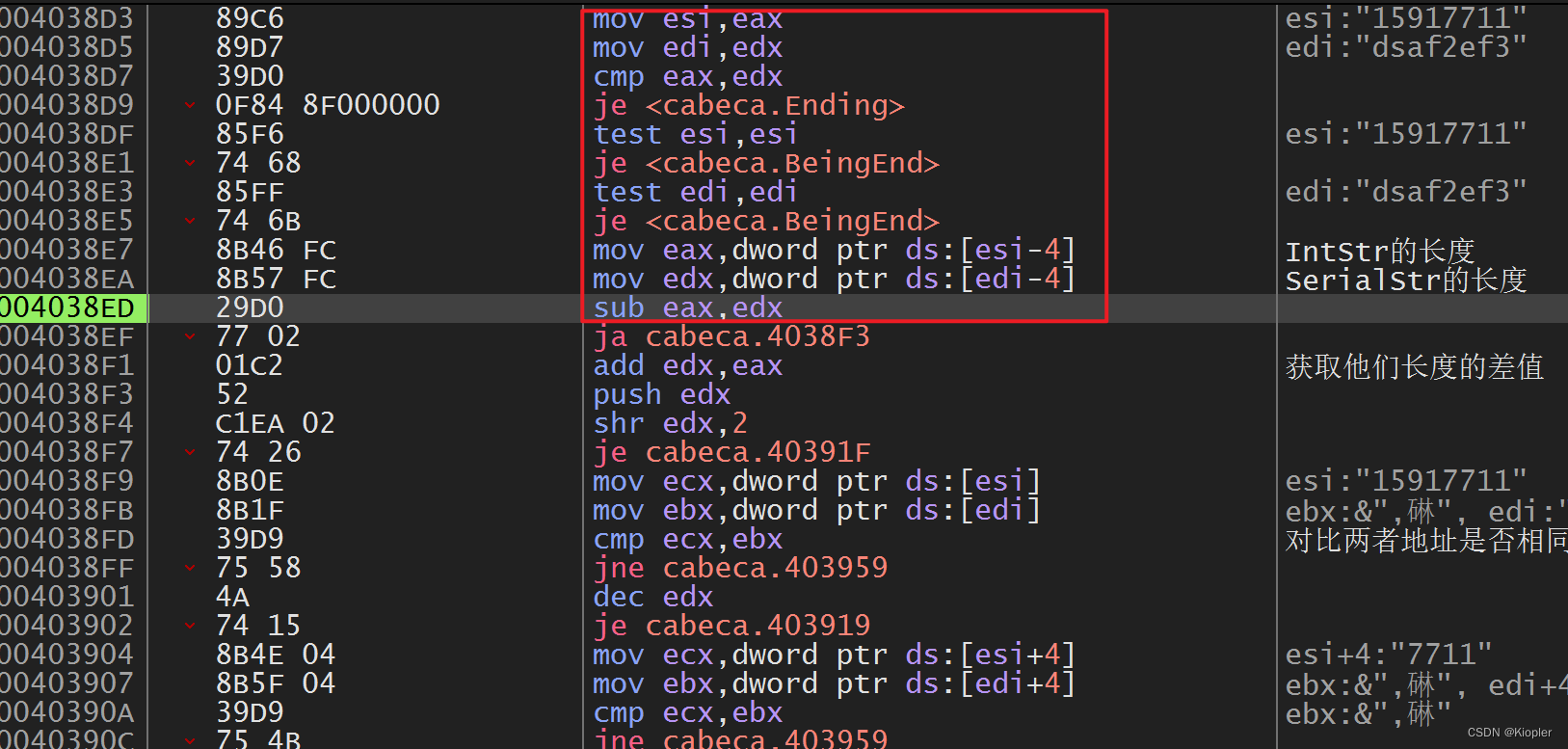
Task: Select 'mov ebx,dword ptr ds:[edi]' instruction
Action: click(817, 510)
